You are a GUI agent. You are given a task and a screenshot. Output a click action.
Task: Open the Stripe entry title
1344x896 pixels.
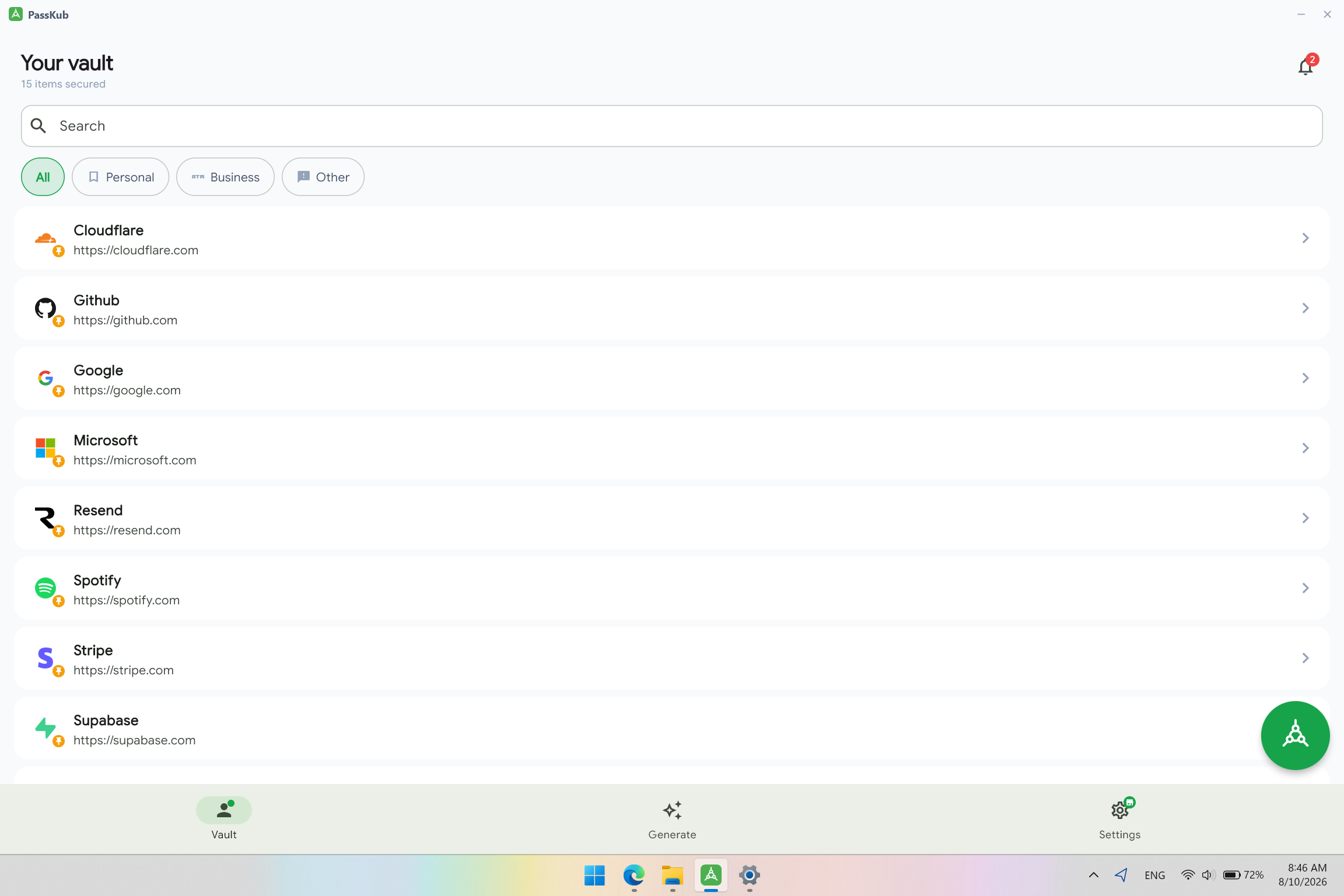pyautogui.click(x=93, y=650)
